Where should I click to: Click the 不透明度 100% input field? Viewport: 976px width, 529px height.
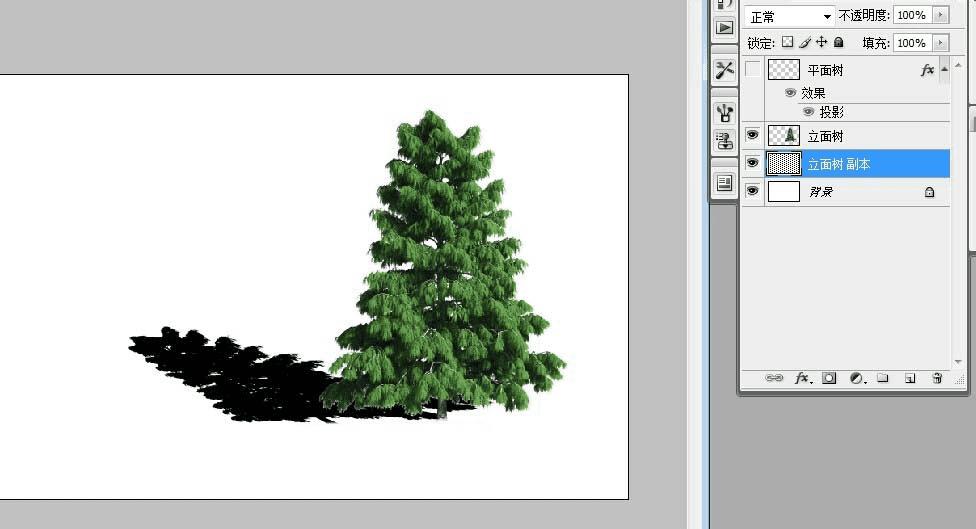(913, 15)
